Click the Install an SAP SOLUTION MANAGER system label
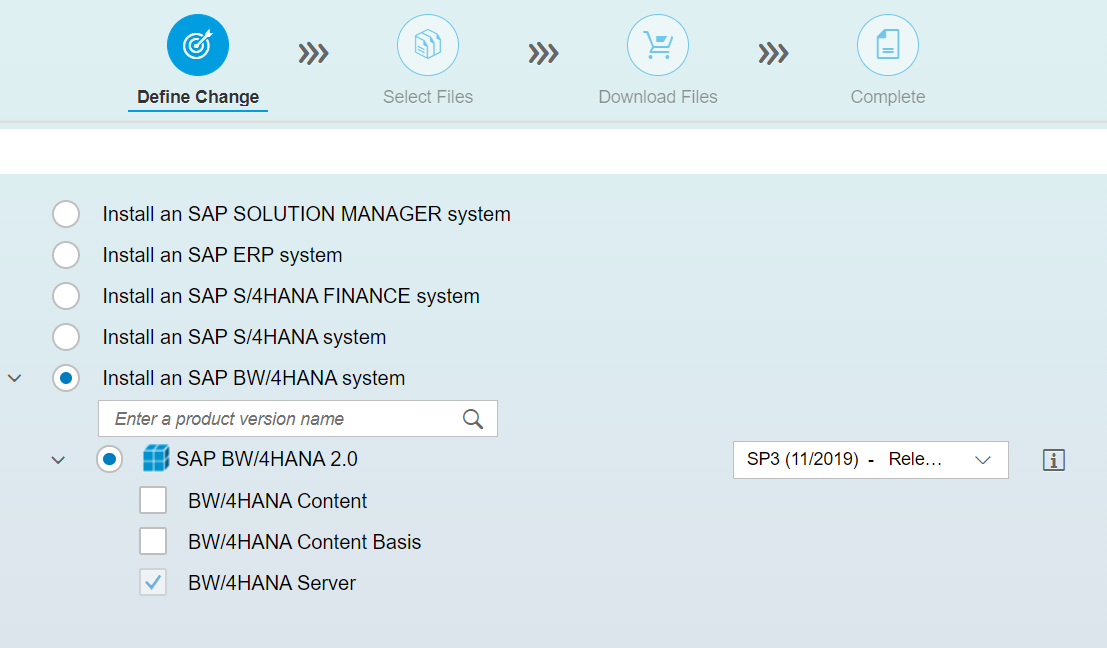 [306, 214]
